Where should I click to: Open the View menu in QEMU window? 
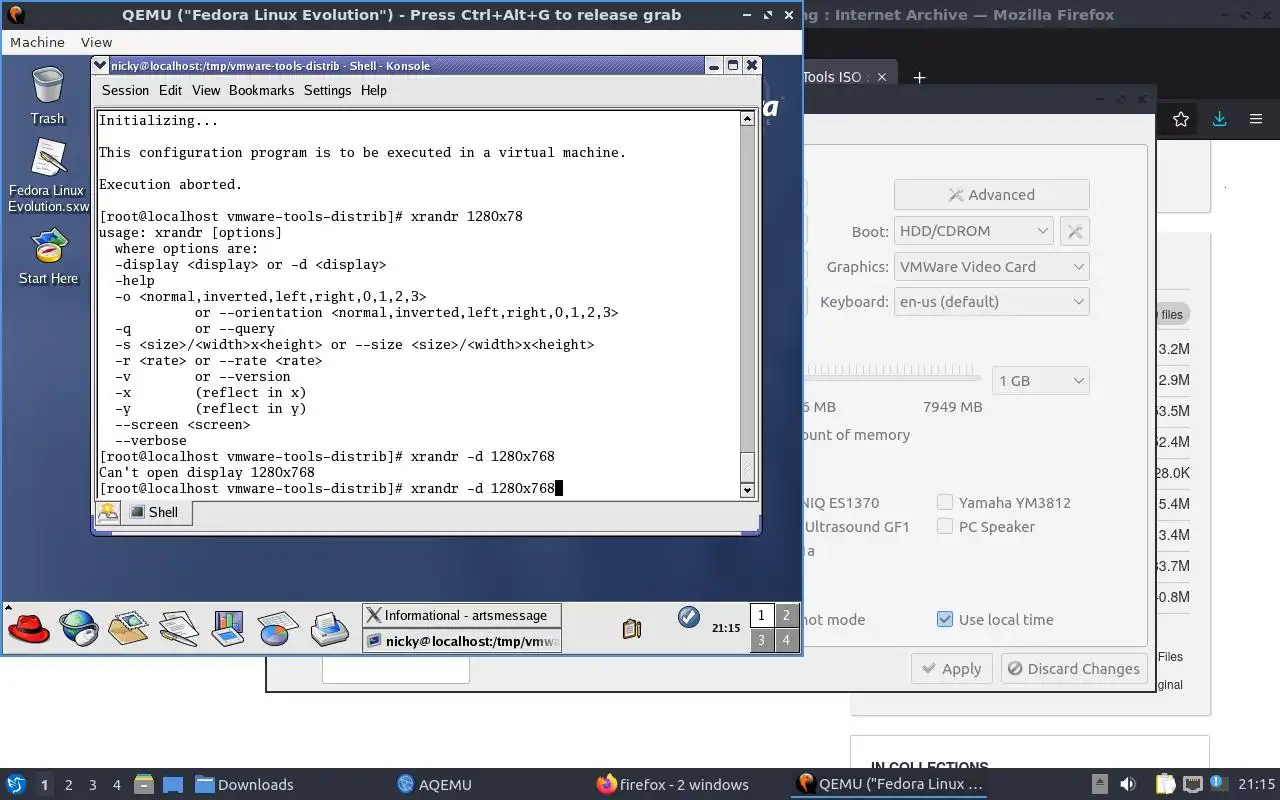(96, 42)
